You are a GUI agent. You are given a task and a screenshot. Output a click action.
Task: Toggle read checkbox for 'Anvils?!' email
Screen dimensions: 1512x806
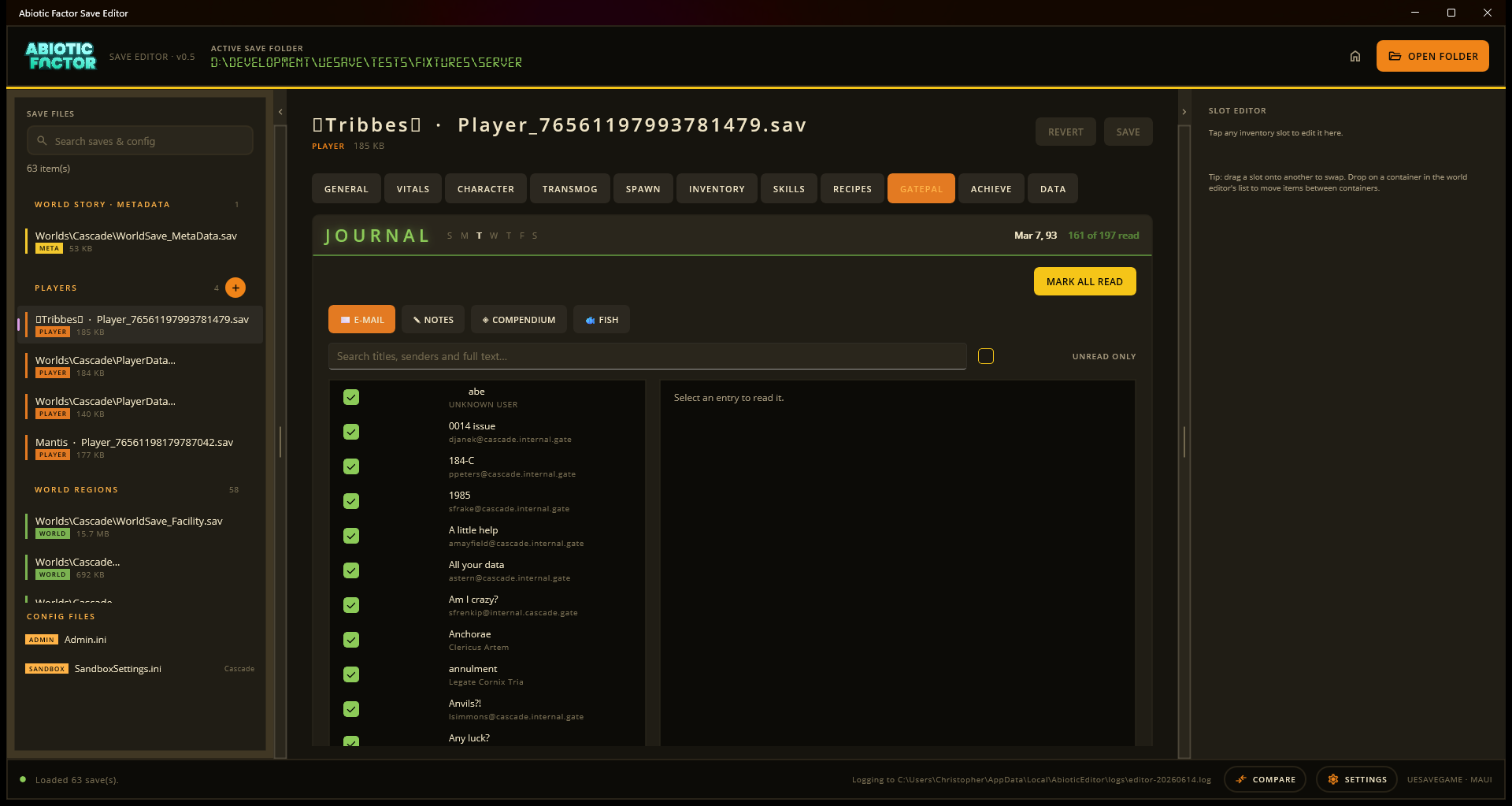pos(351,709)
